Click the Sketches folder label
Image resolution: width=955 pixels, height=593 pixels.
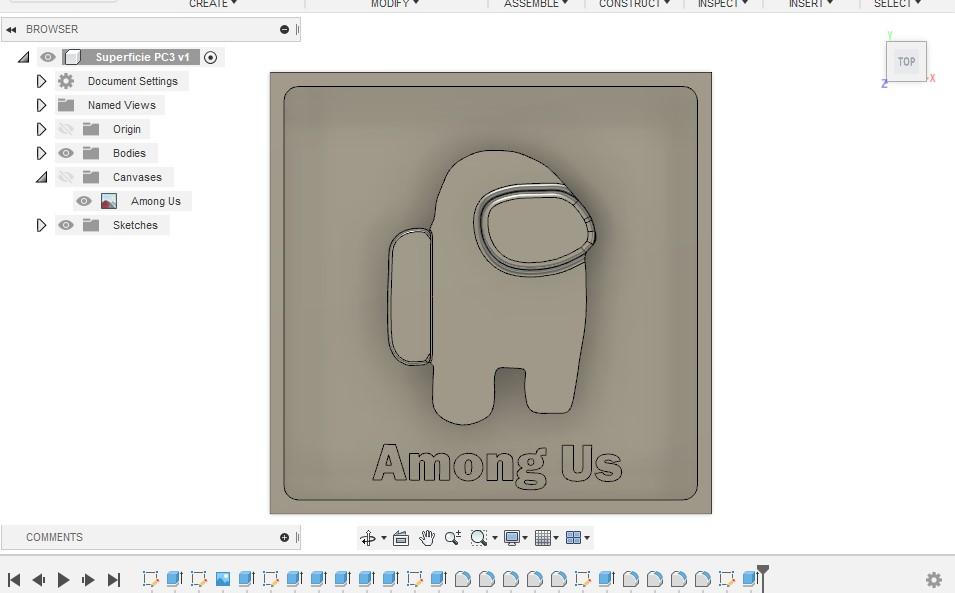[135, 225]
